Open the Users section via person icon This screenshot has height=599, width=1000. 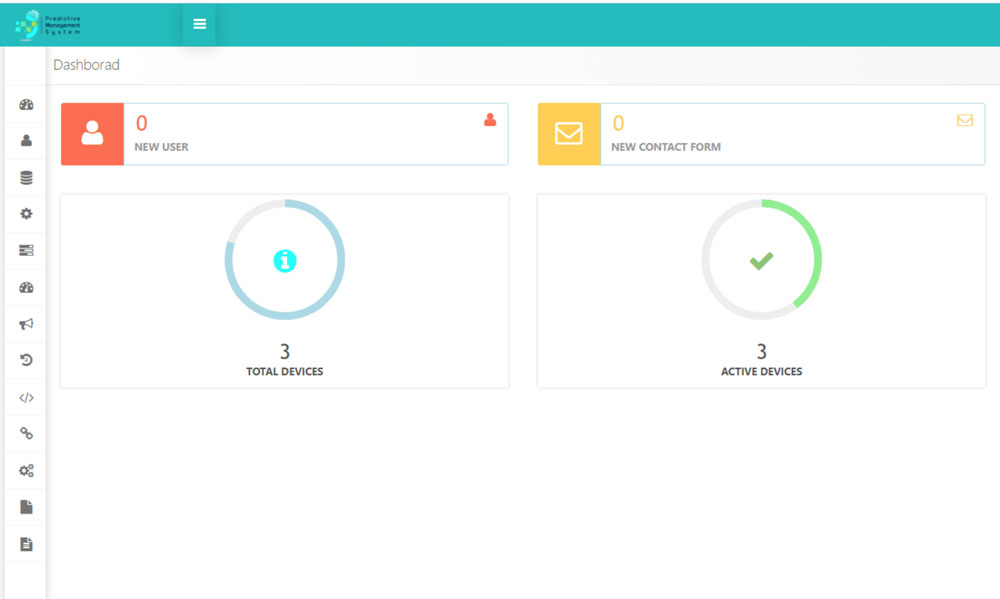click(25, 140)
